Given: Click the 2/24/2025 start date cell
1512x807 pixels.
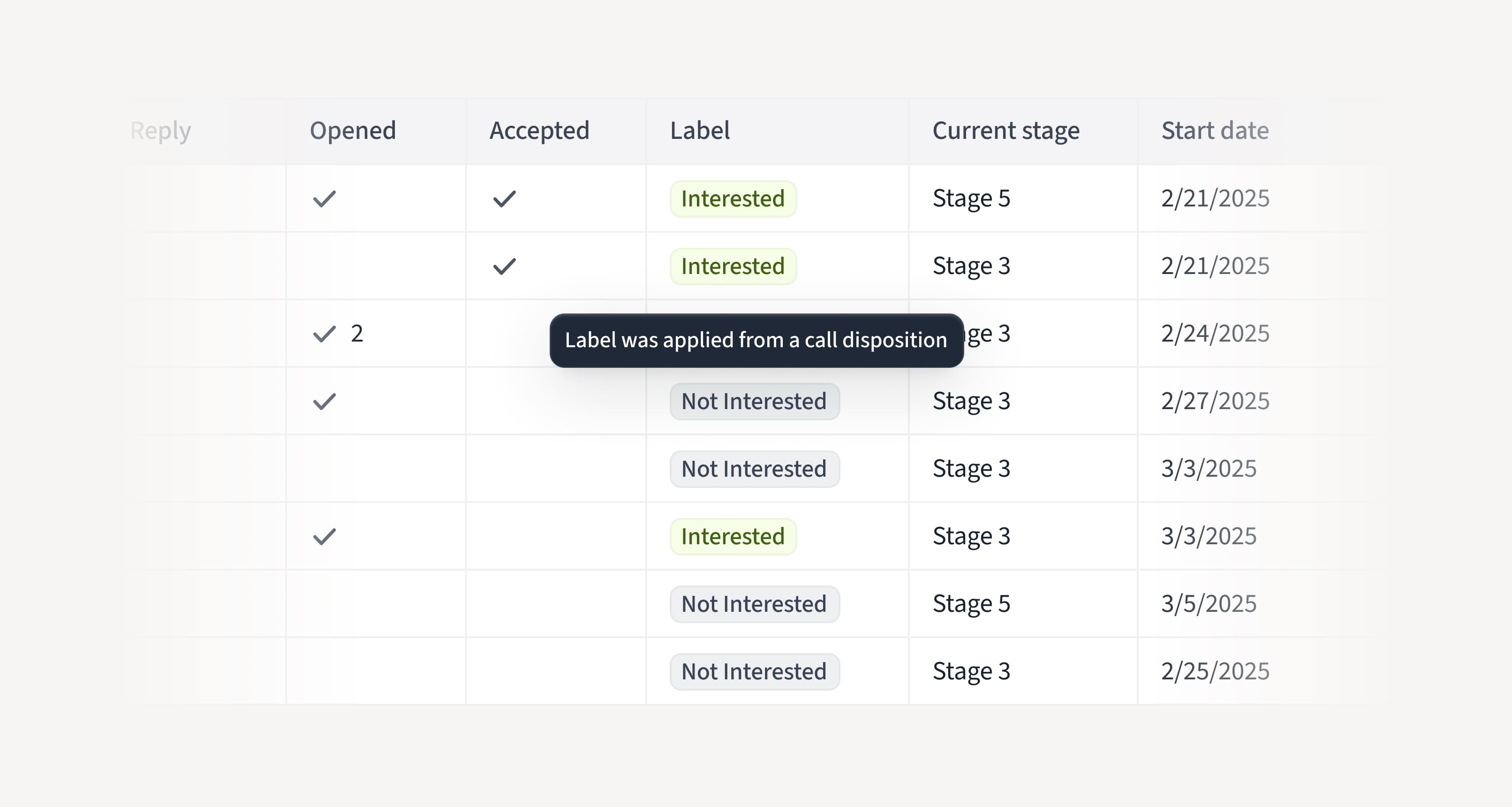Looking at the screenshot, I should click(1214, 334).
